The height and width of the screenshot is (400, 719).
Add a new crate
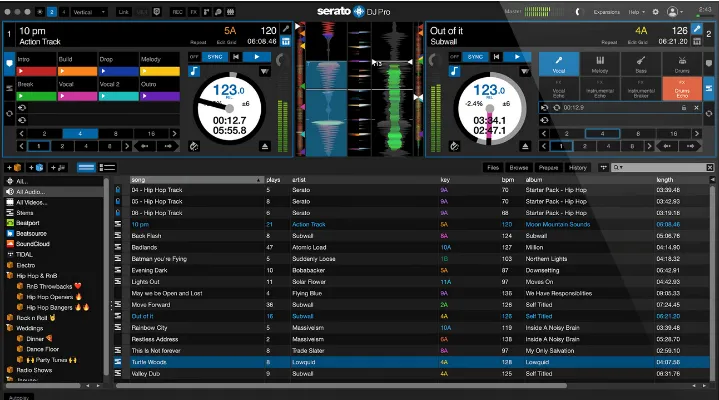click(x=14, y=167)
